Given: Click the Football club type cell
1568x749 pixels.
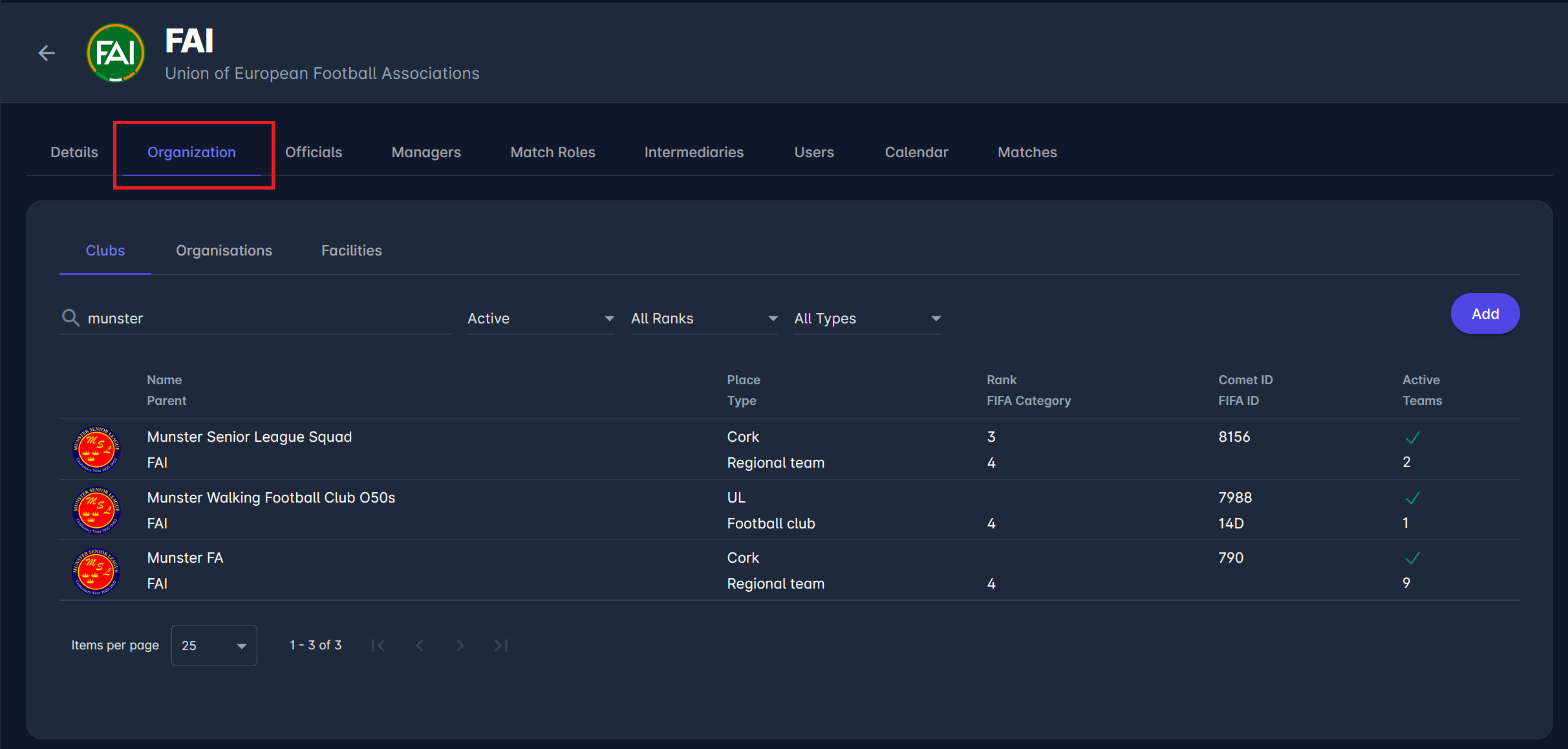Looking at the screenshot, I should pos(771,523).
